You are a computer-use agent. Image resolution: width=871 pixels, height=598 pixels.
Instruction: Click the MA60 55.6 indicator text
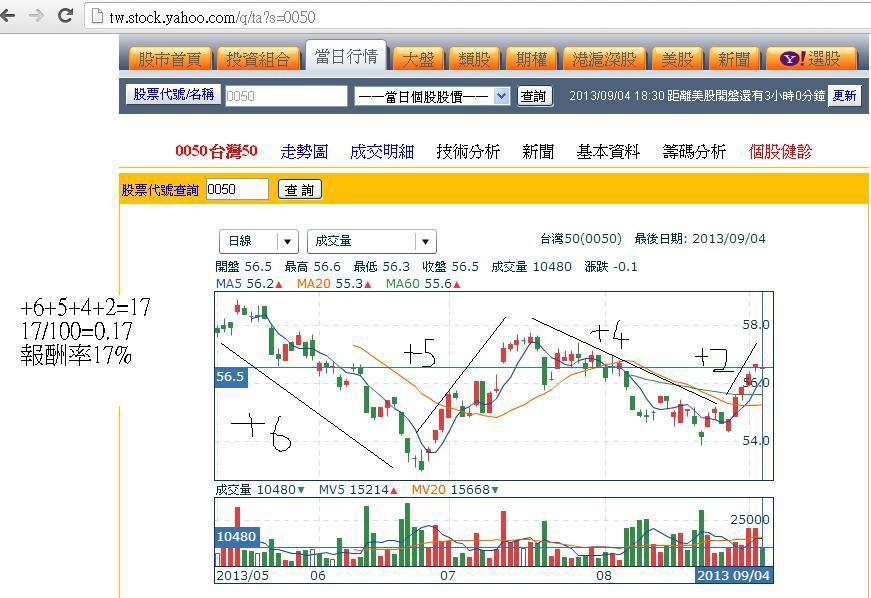coord(423,284)
